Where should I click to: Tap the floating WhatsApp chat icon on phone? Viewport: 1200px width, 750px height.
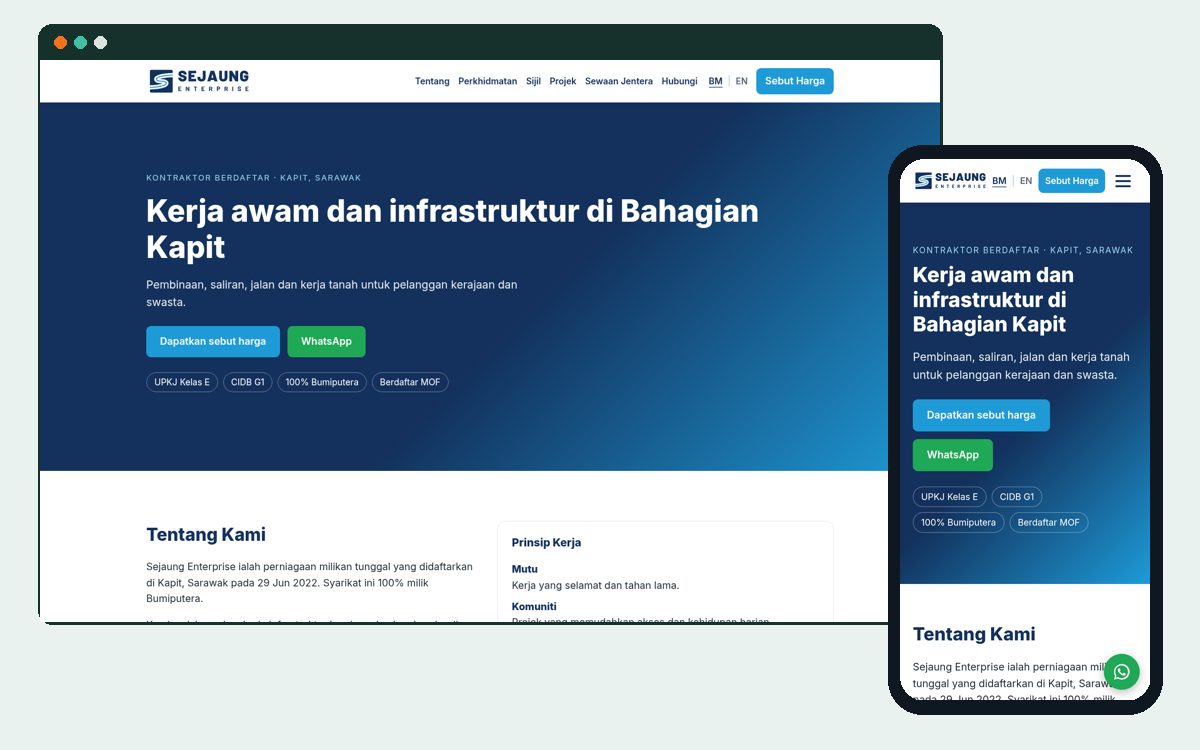(1121, 672)
